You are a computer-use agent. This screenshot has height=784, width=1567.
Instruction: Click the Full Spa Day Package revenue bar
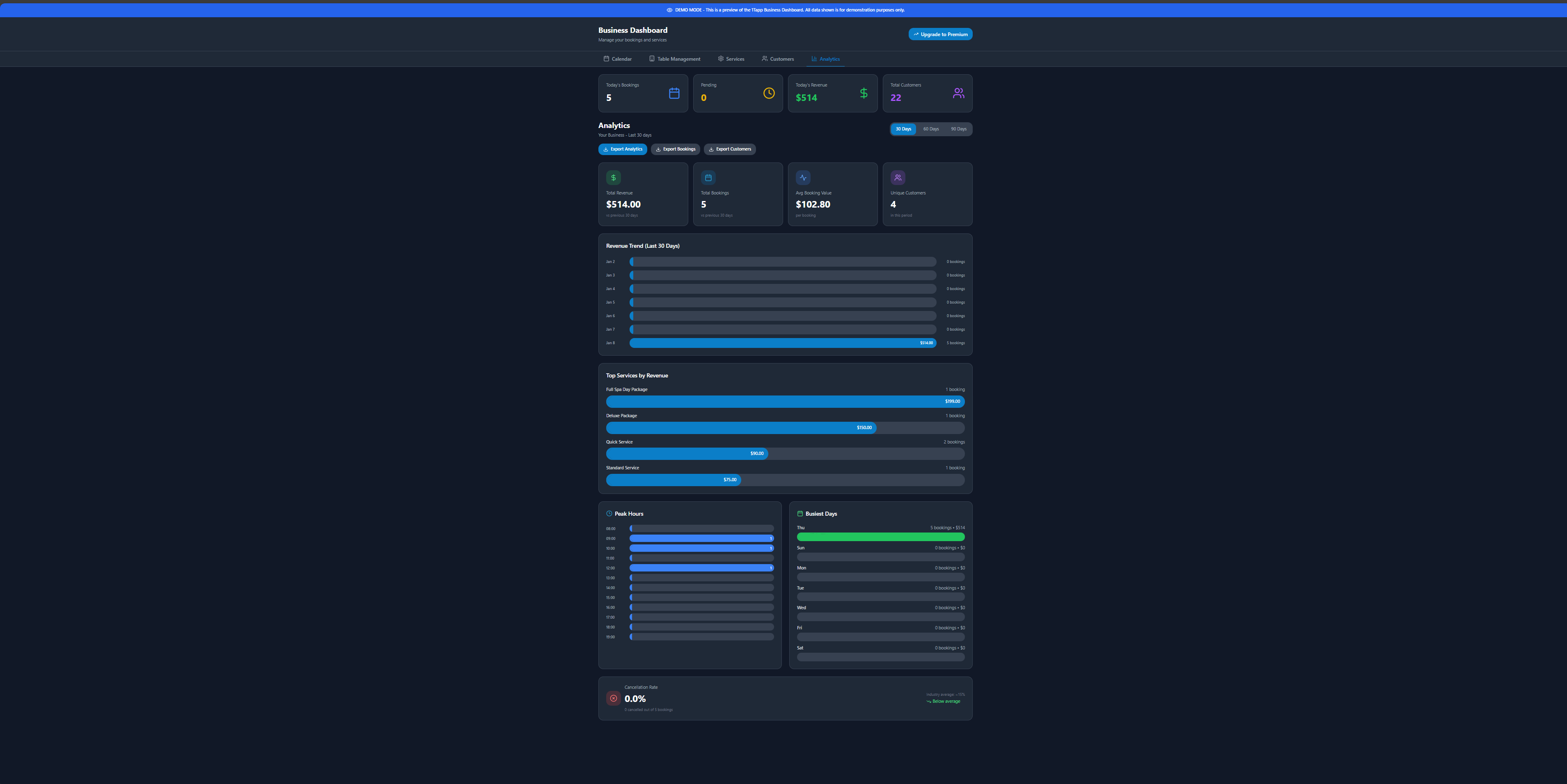(x=785, y=401)
